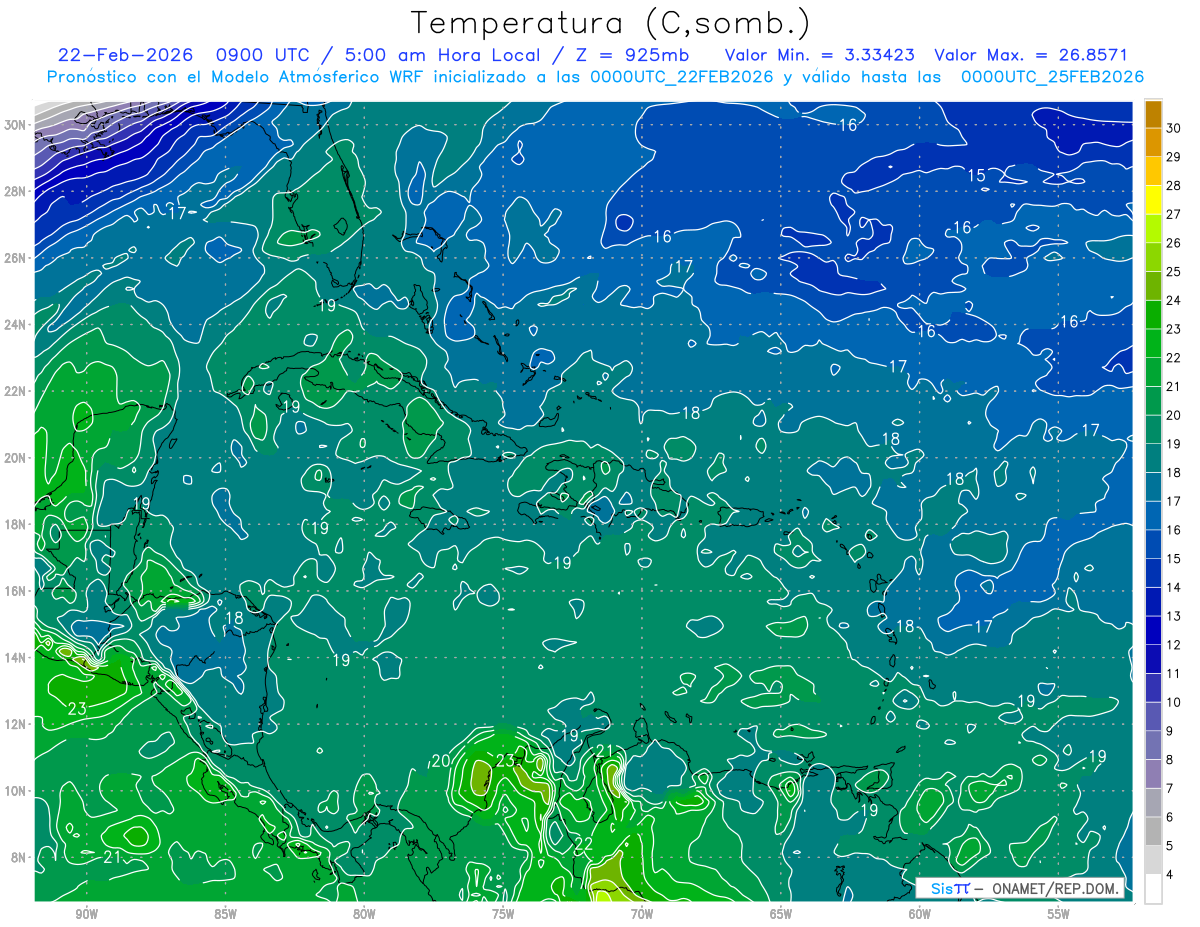Click latitude axis label "28N"

click(x=15, y=191)
